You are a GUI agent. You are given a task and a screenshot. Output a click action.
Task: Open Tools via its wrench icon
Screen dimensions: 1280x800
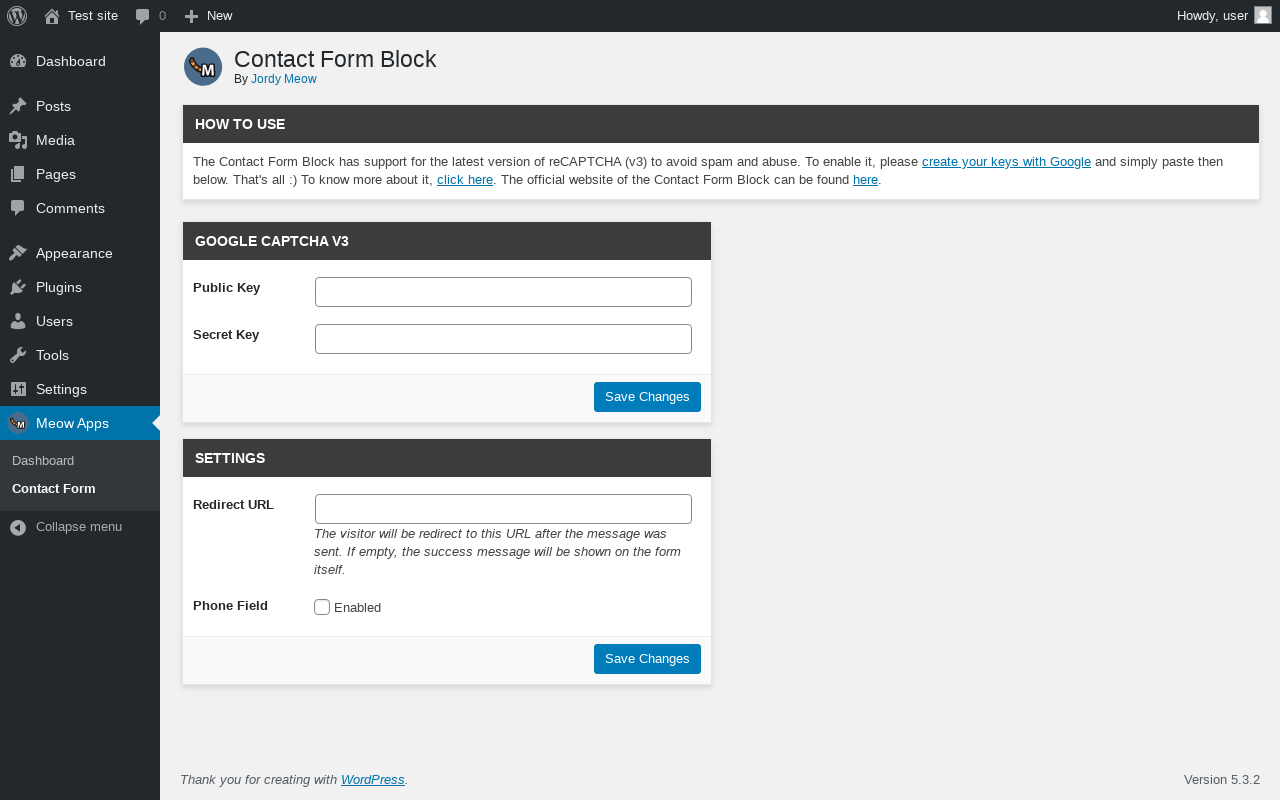coord(18,355)
